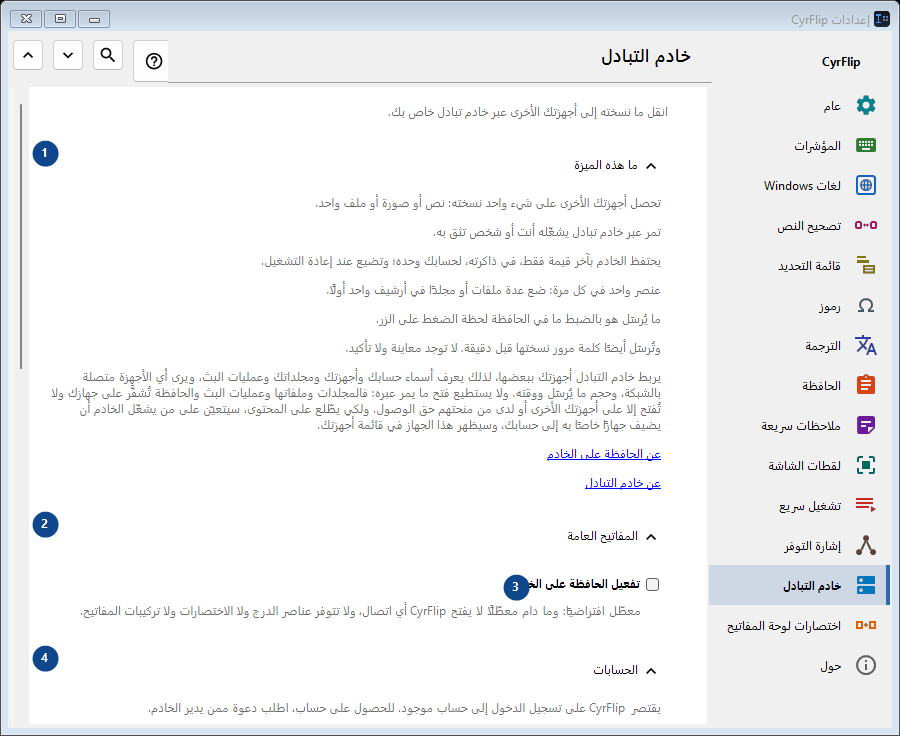Click the CyrFlip sidebar title
Image resolution: width=900 pixels, height=736 pixels.
coord(841,62)
